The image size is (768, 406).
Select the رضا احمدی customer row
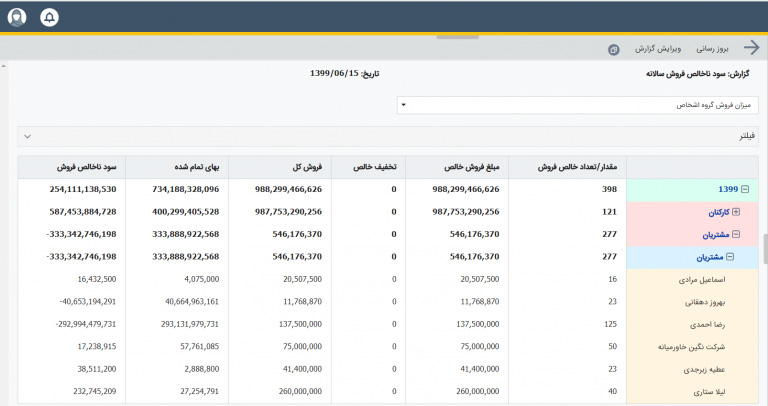point(388,324)
